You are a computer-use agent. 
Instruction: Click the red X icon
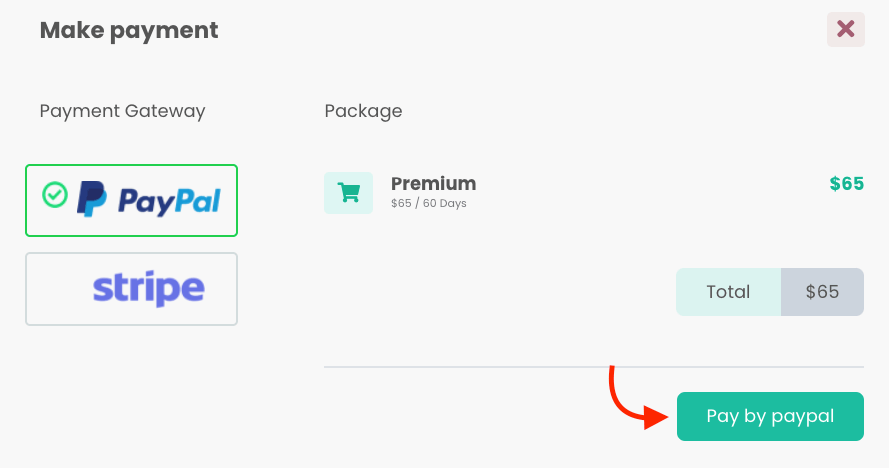pyautogui.click(x=845, y=29)
